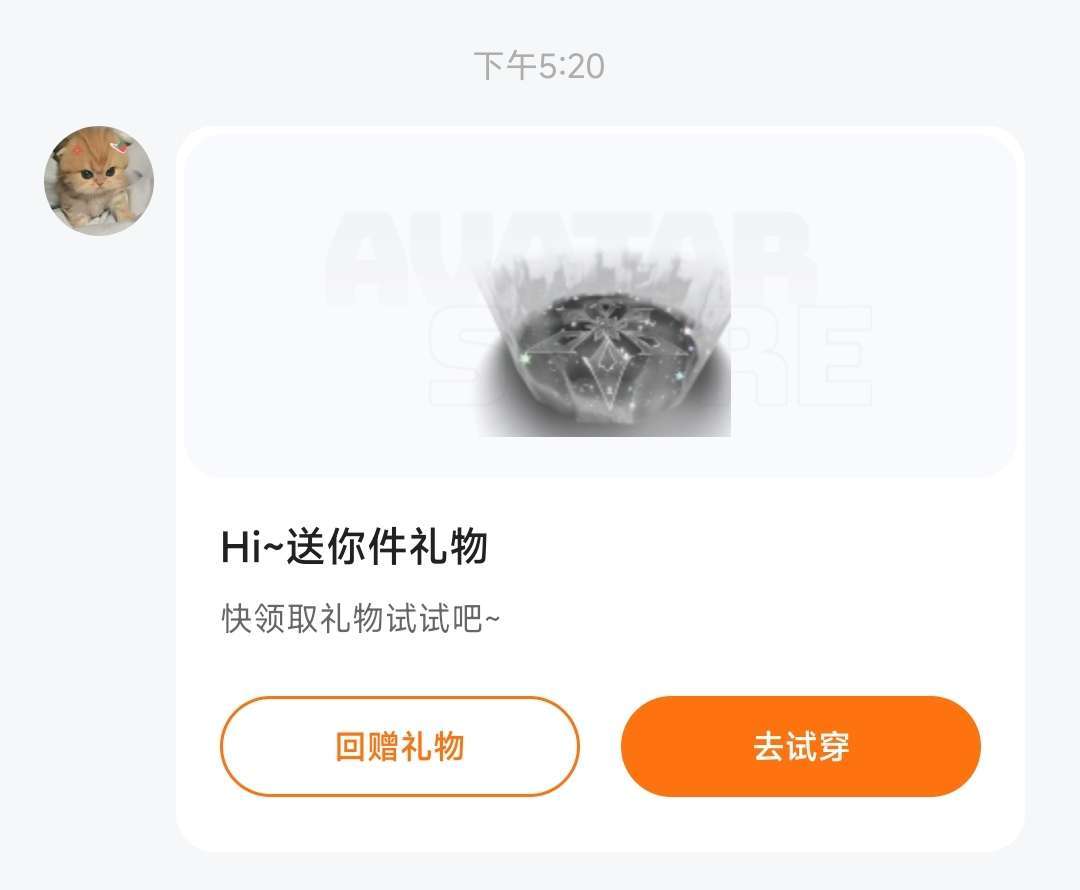The height and width of the screenshot is (890, 1080).
Task: Send a return gift via 回赠礼物
Action: point(399,746)
